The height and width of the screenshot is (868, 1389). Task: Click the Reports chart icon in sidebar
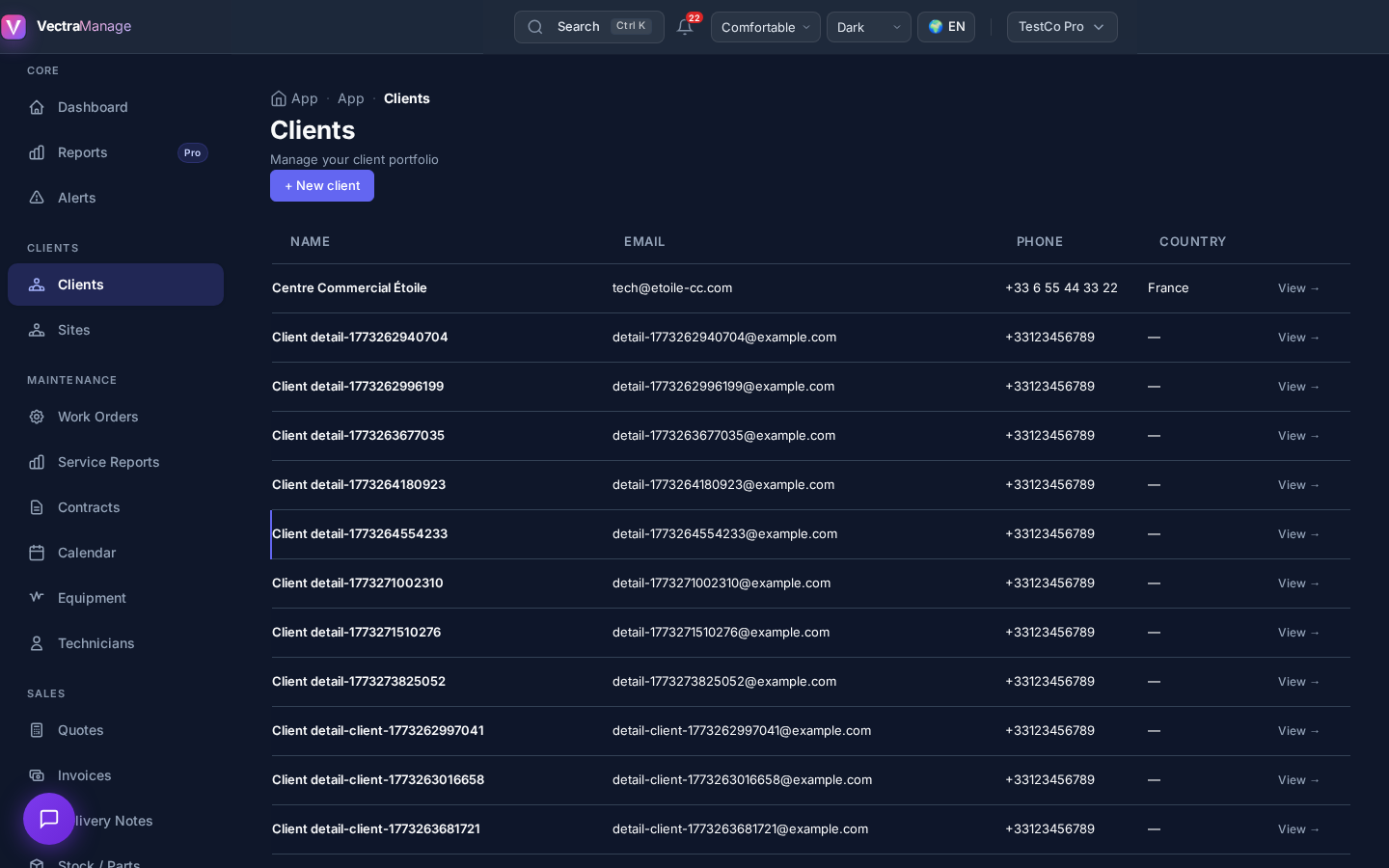[37, 152]
